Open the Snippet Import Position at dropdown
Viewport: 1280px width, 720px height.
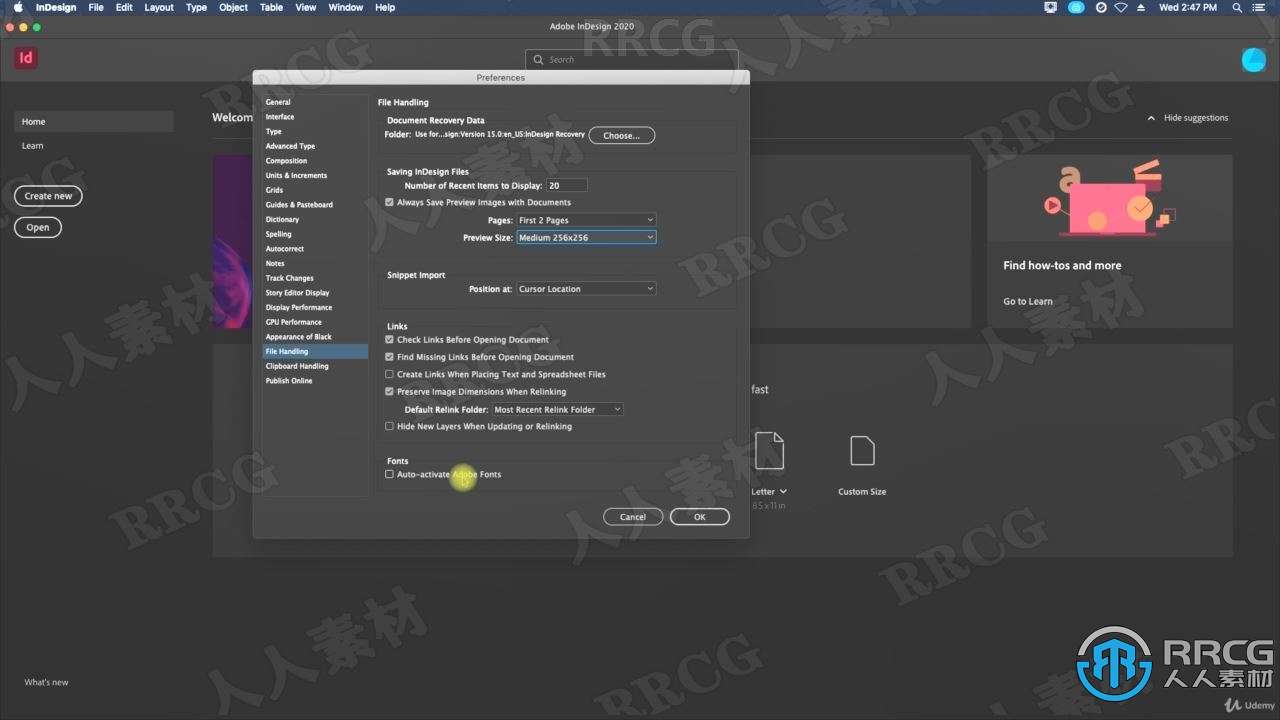click(x=586, y=289)
